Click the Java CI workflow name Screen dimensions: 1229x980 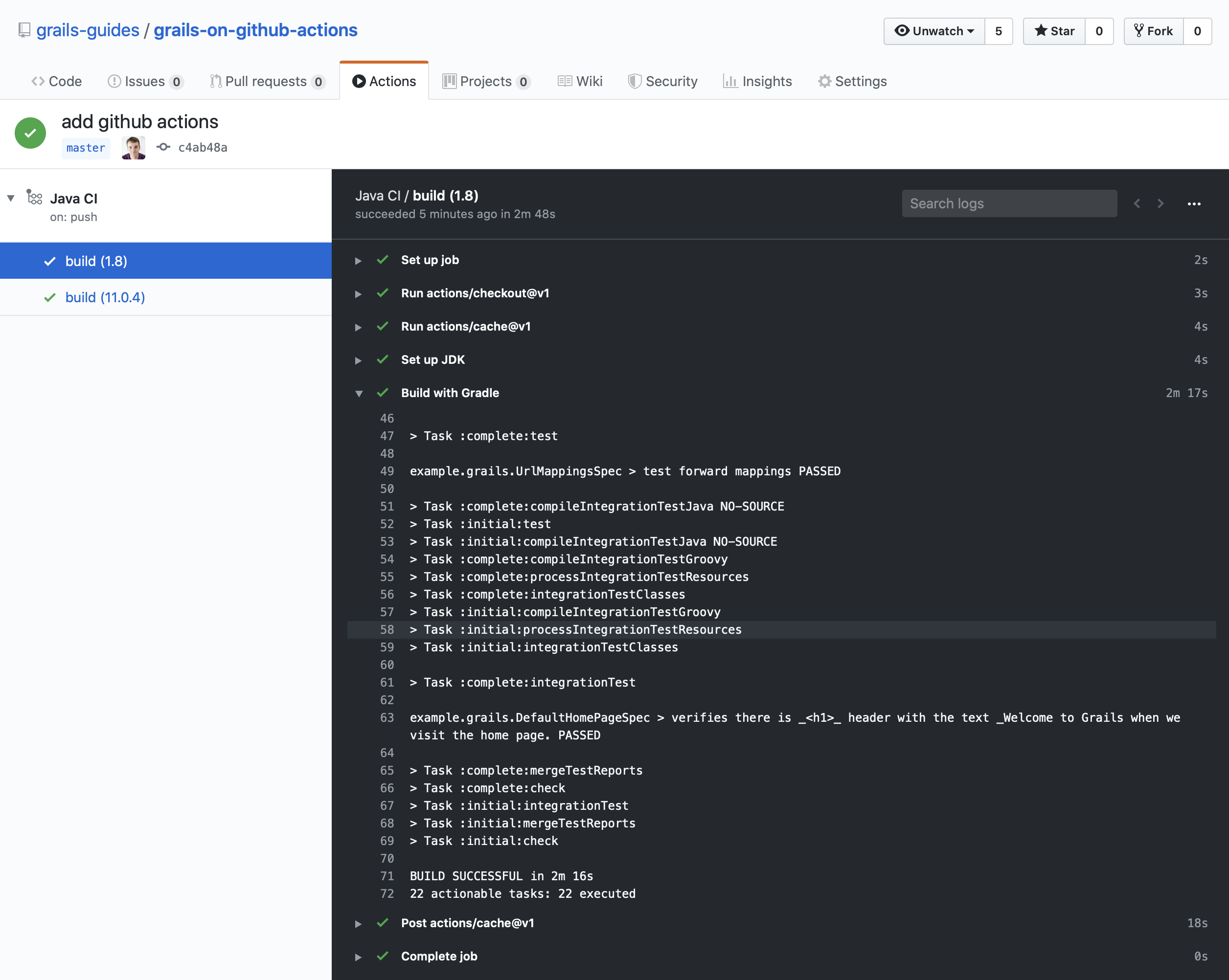click(73, 198)
